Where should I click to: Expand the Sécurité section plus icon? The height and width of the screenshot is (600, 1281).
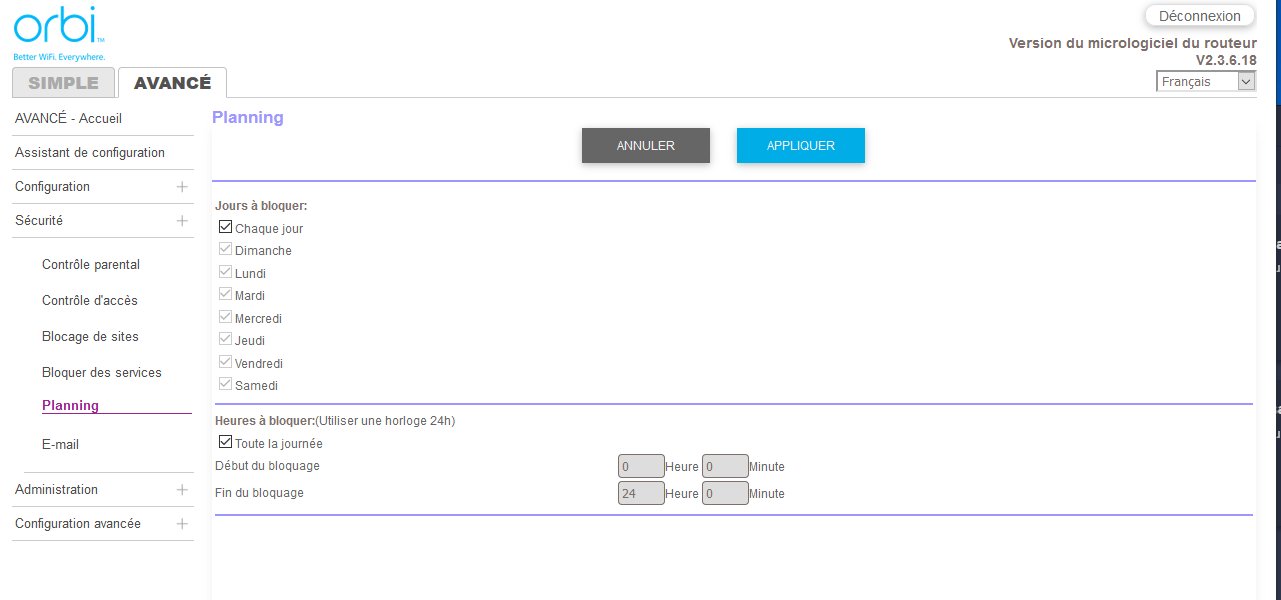(182, 221)
